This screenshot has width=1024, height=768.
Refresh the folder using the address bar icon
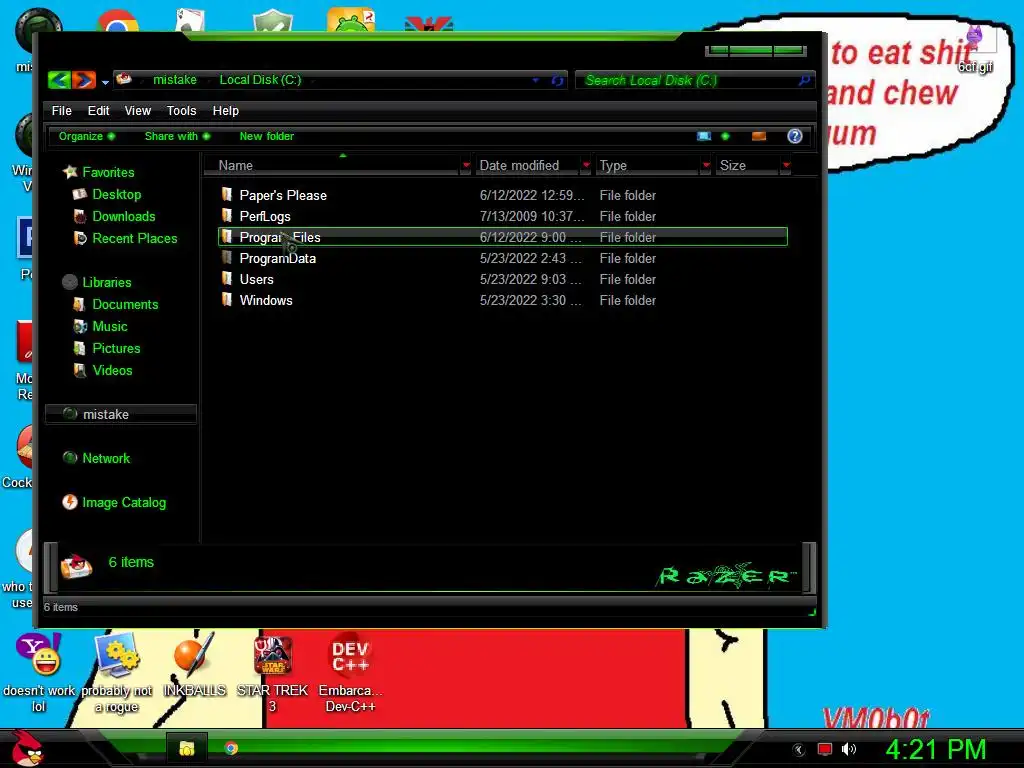[557, 80]
